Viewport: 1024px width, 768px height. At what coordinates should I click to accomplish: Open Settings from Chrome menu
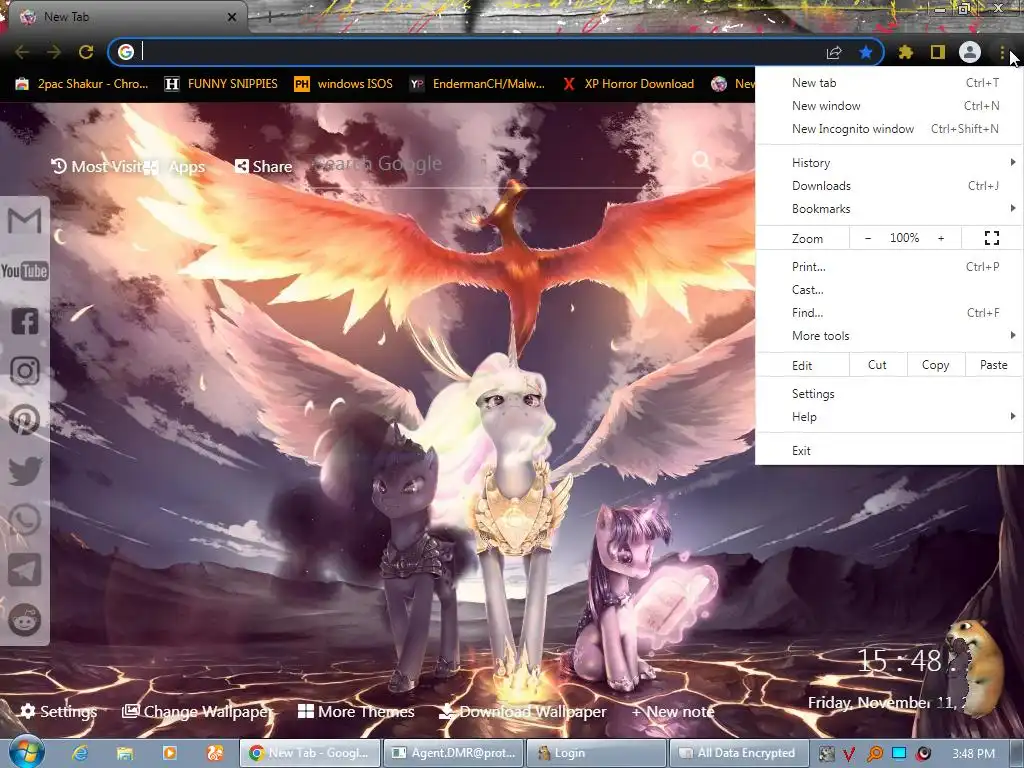[x=889, y=394]
